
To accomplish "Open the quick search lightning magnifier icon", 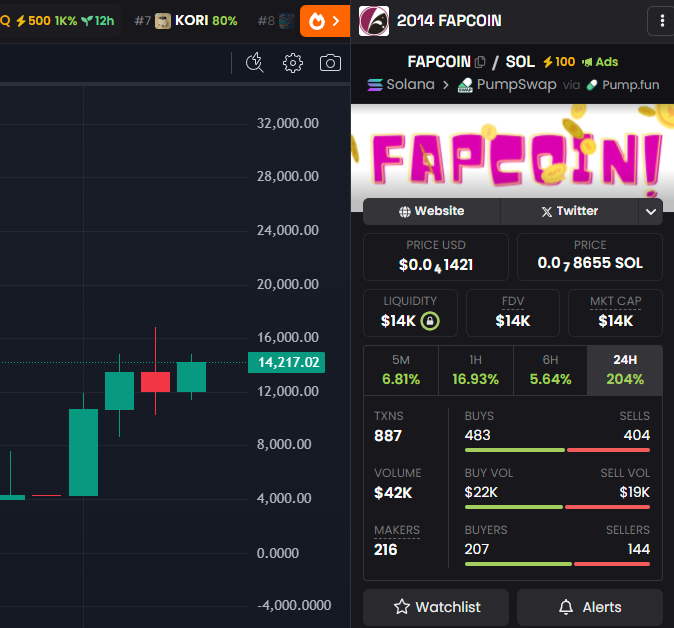I will coord(254,63).
